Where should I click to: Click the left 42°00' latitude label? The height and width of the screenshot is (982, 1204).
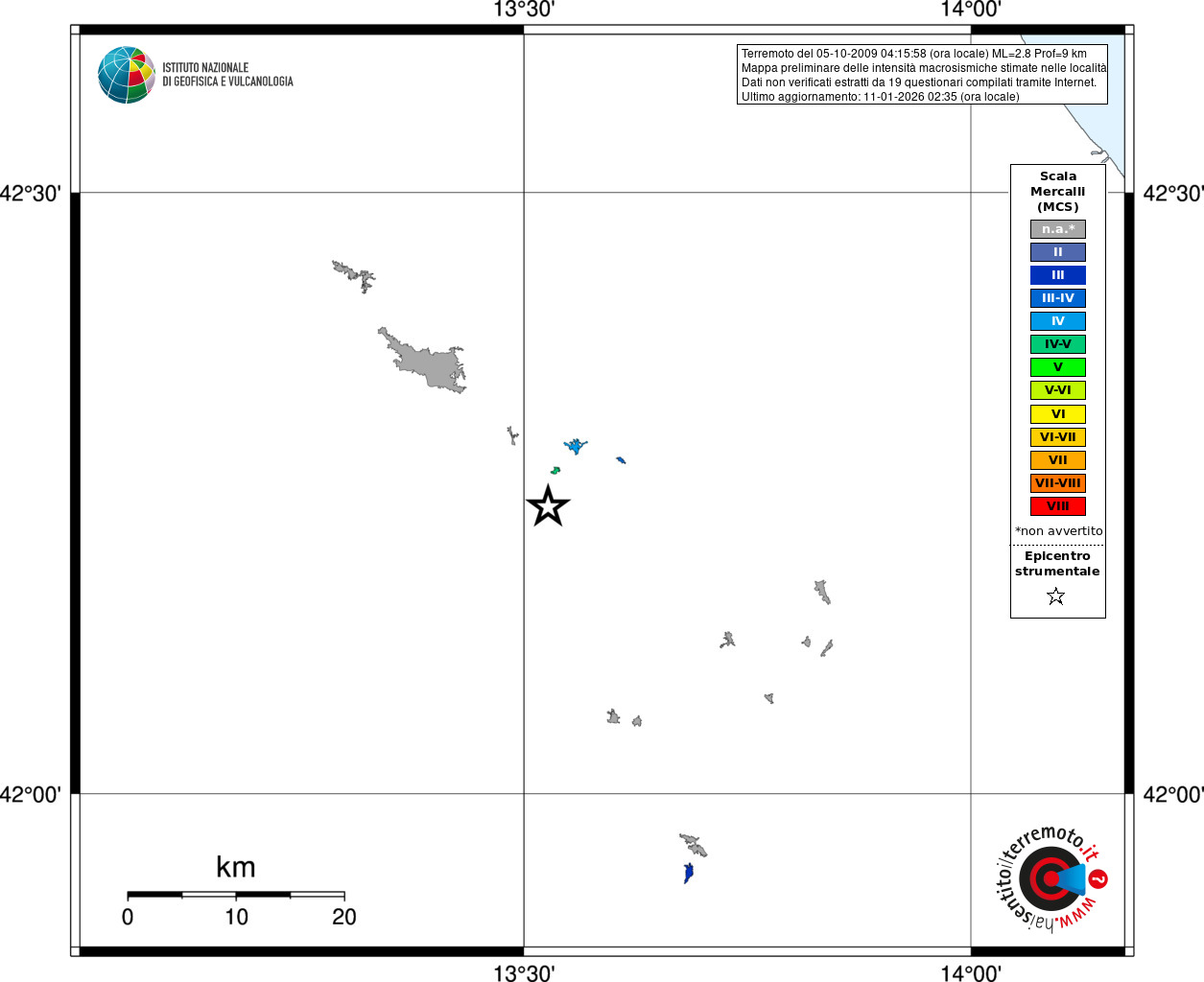click(x=30, y=795)
